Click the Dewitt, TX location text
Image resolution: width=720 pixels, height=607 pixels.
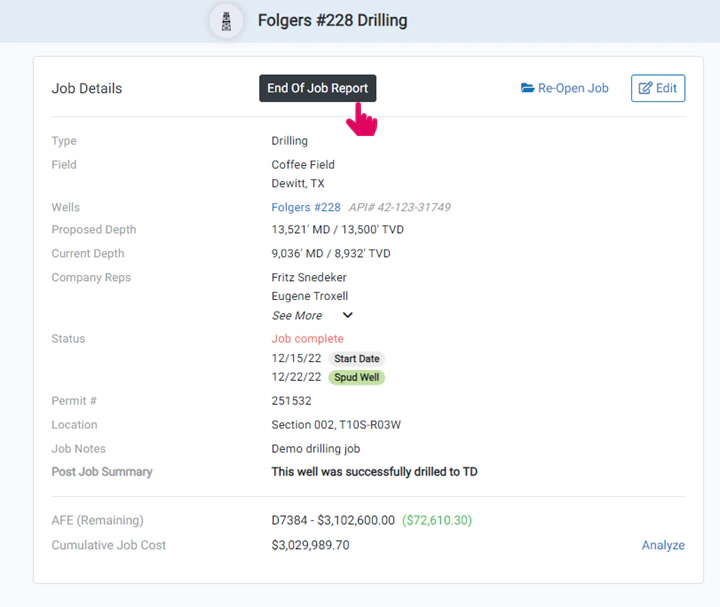click(x=298, y=184)
